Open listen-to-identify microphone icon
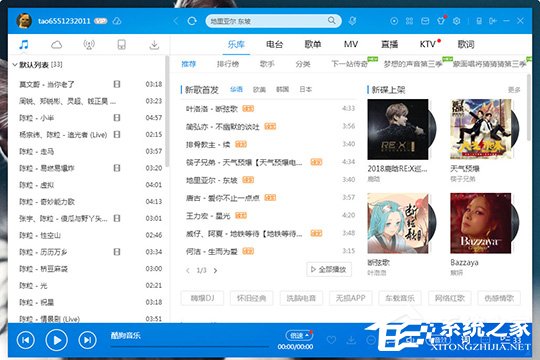540x360 pixels. [x=352, y=21]
